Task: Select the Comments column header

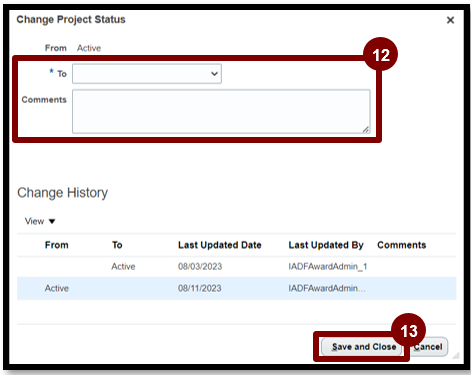Action: [402, 245]
